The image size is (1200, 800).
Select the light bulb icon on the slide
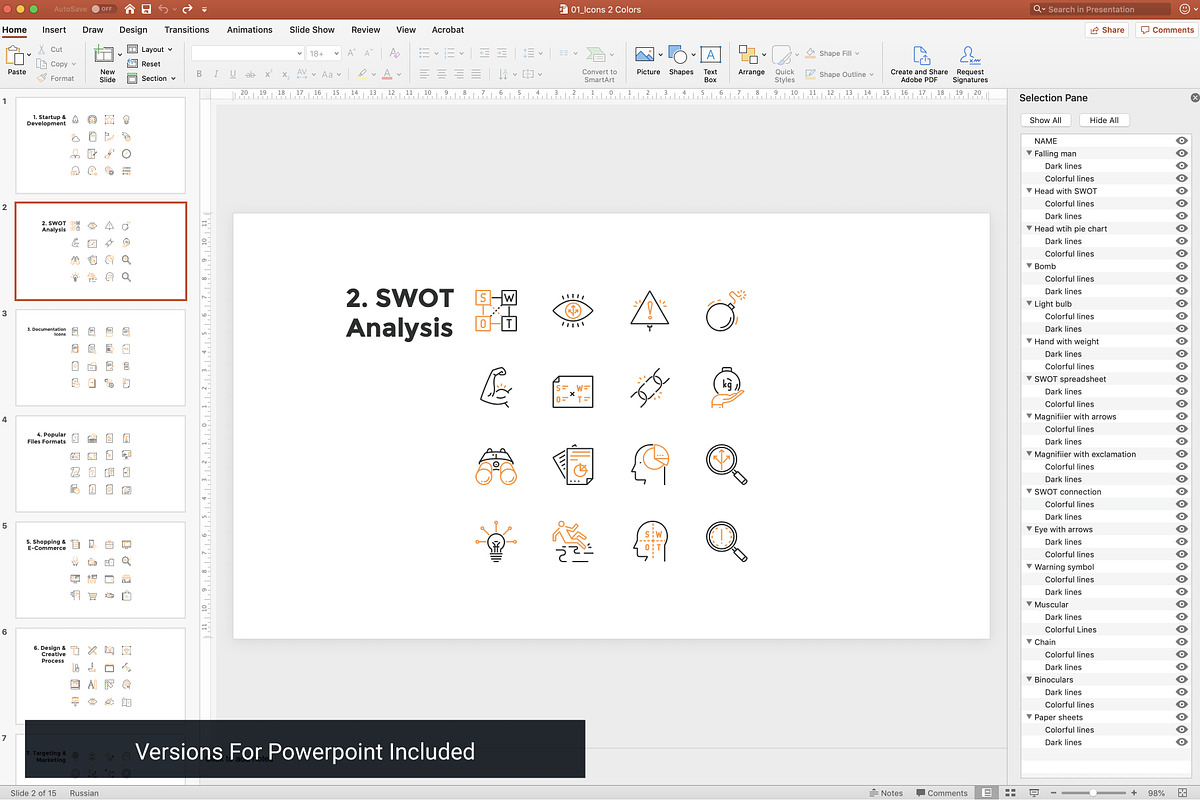pos(496,542)
